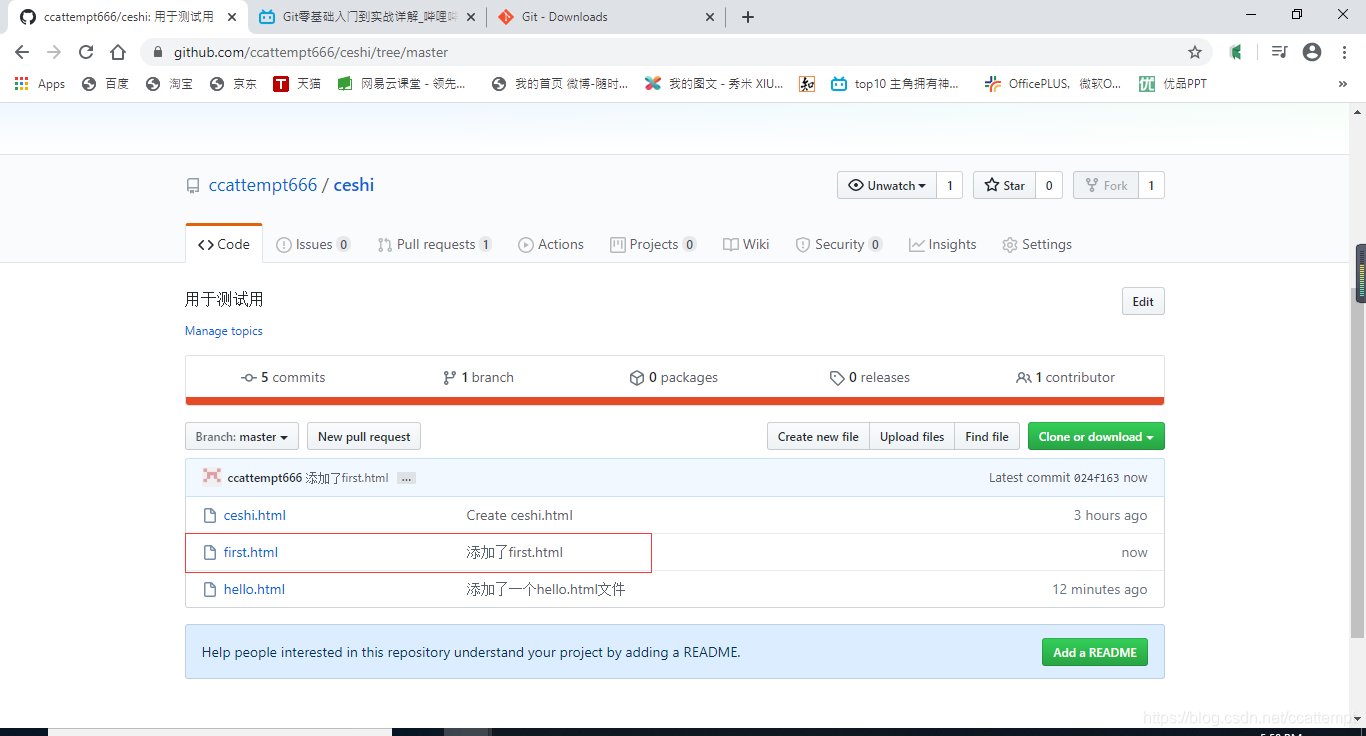
Task: Click New pull request button
Action: click(364, 437)
